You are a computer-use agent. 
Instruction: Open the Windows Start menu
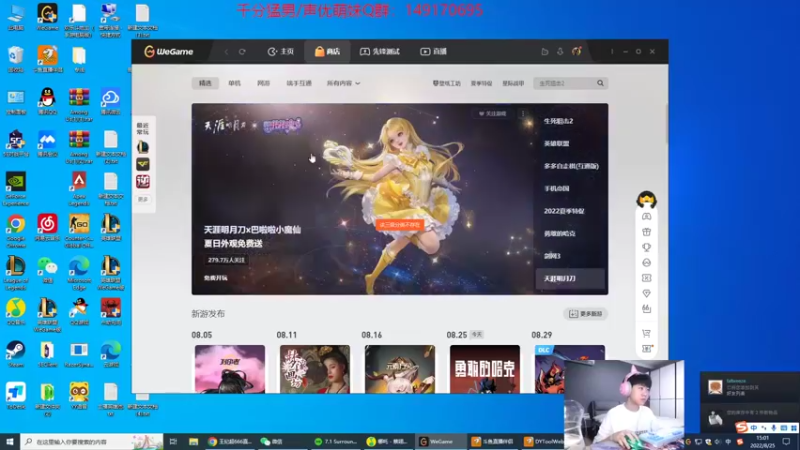point(10,441)
